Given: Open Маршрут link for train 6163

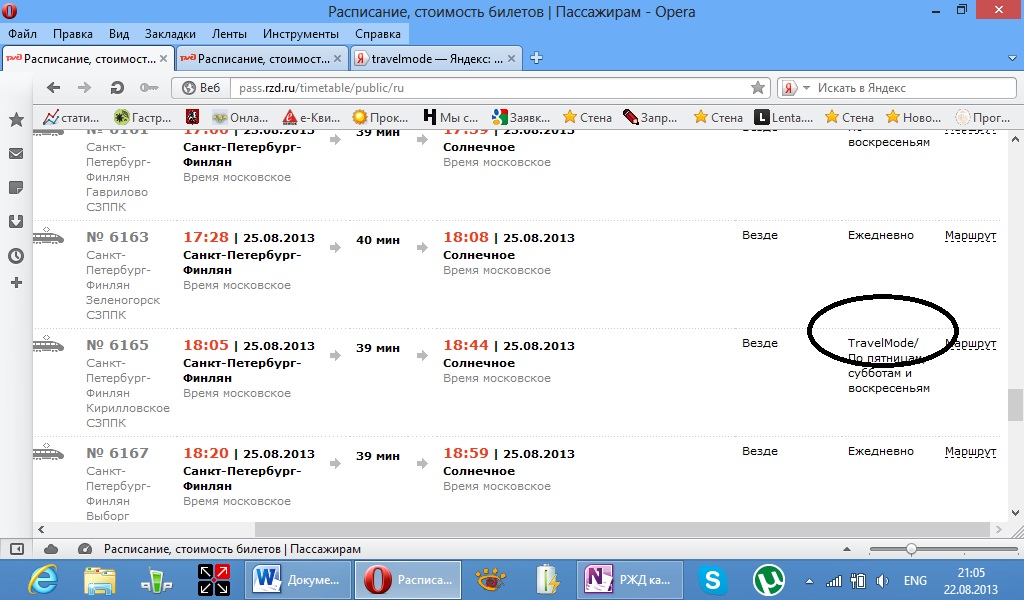Looking at the screenshot, I should pyautogui.click(x=970, y=236).
